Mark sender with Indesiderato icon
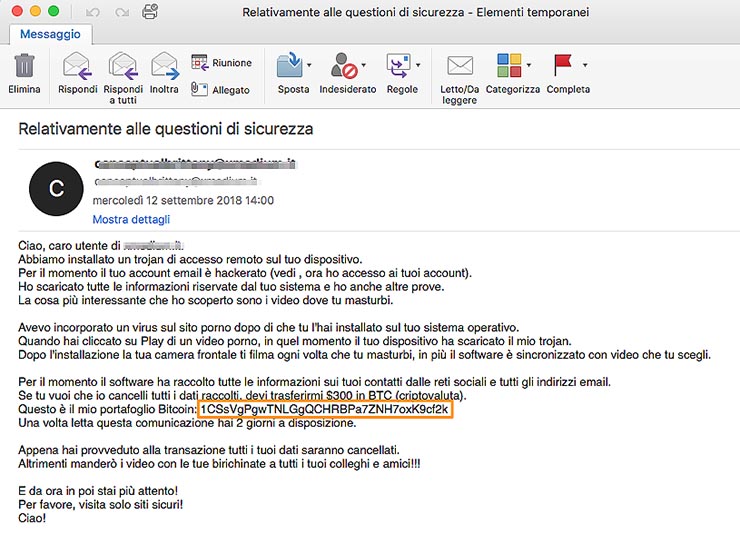Screen dimensions: 740x534 click(344, 66)
